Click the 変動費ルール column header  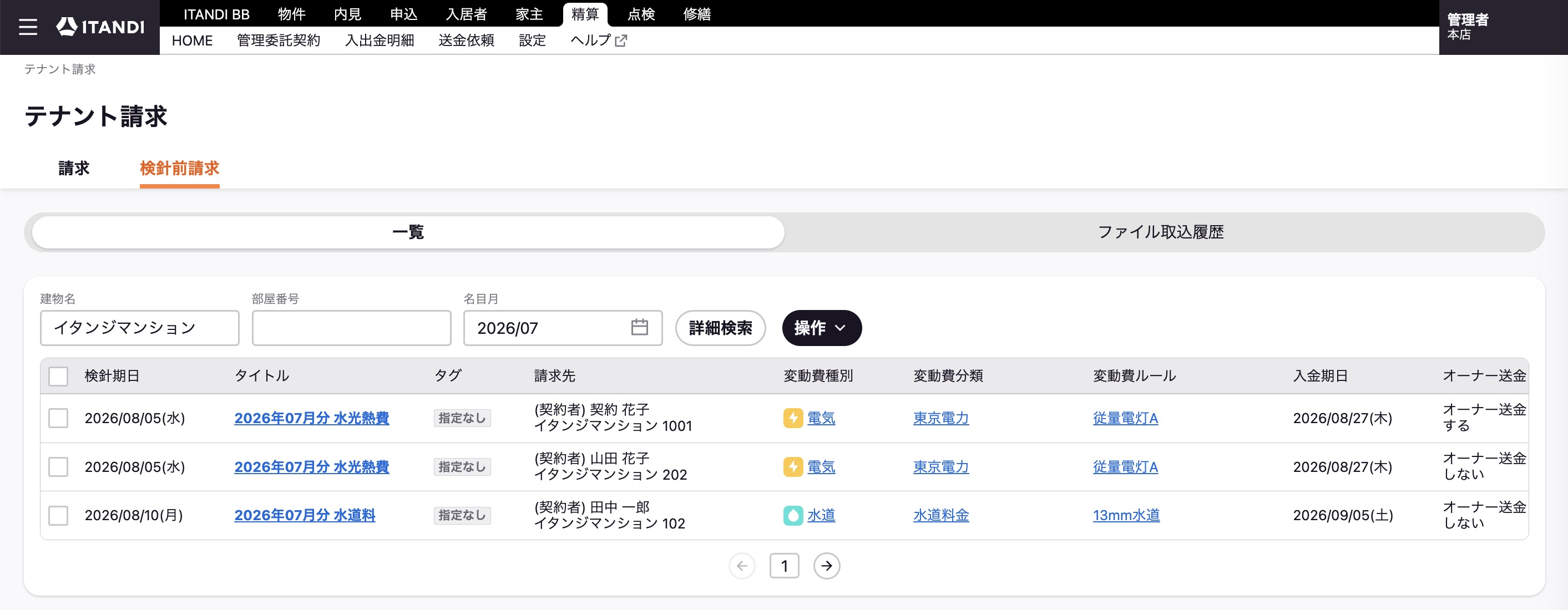click(x=1134, y=376)
